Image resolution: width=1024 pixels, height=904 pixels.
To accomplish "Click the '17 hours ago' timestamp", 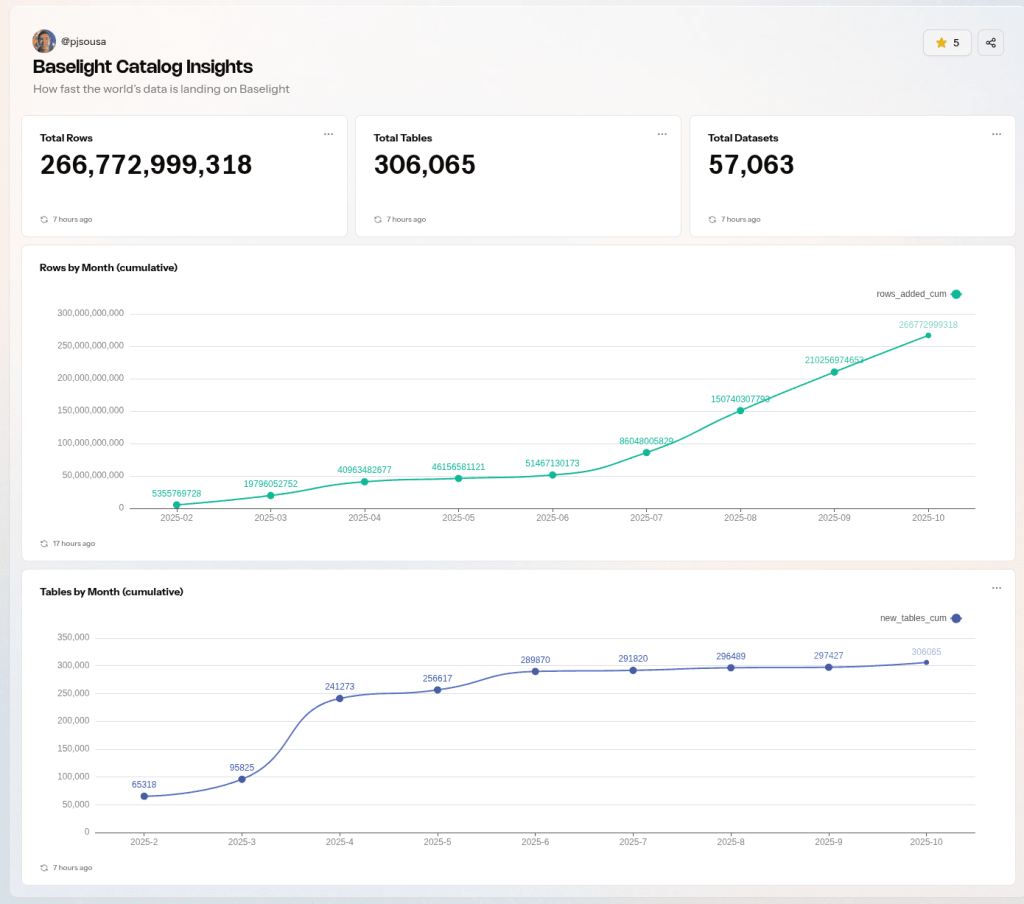I will (74, 543).
